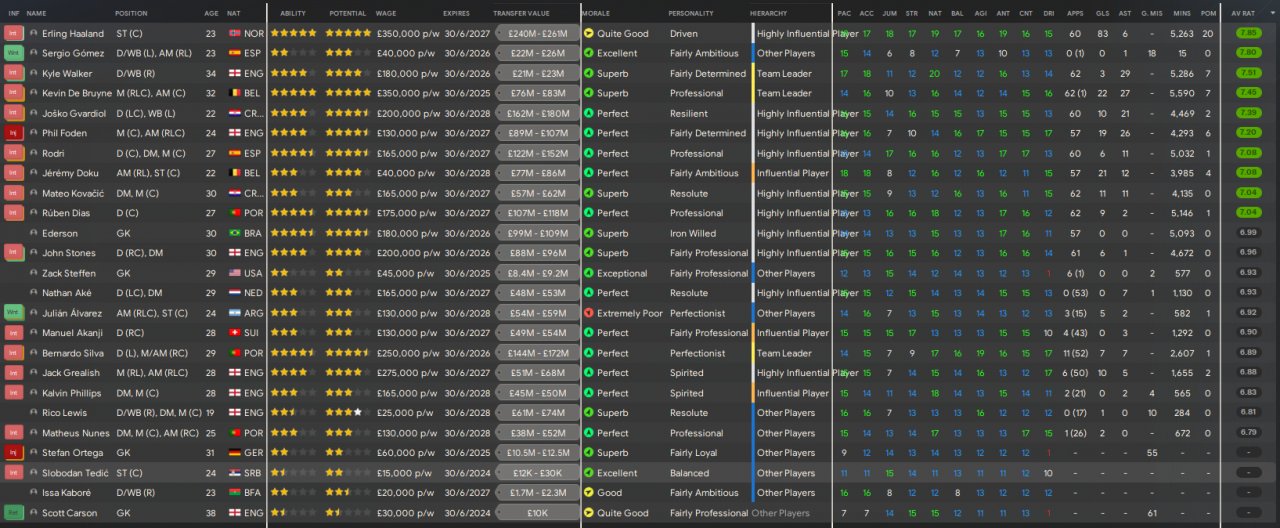
Task: Open the player info icon beside Issa Kaboré
Action: click(x=34, y=493)
